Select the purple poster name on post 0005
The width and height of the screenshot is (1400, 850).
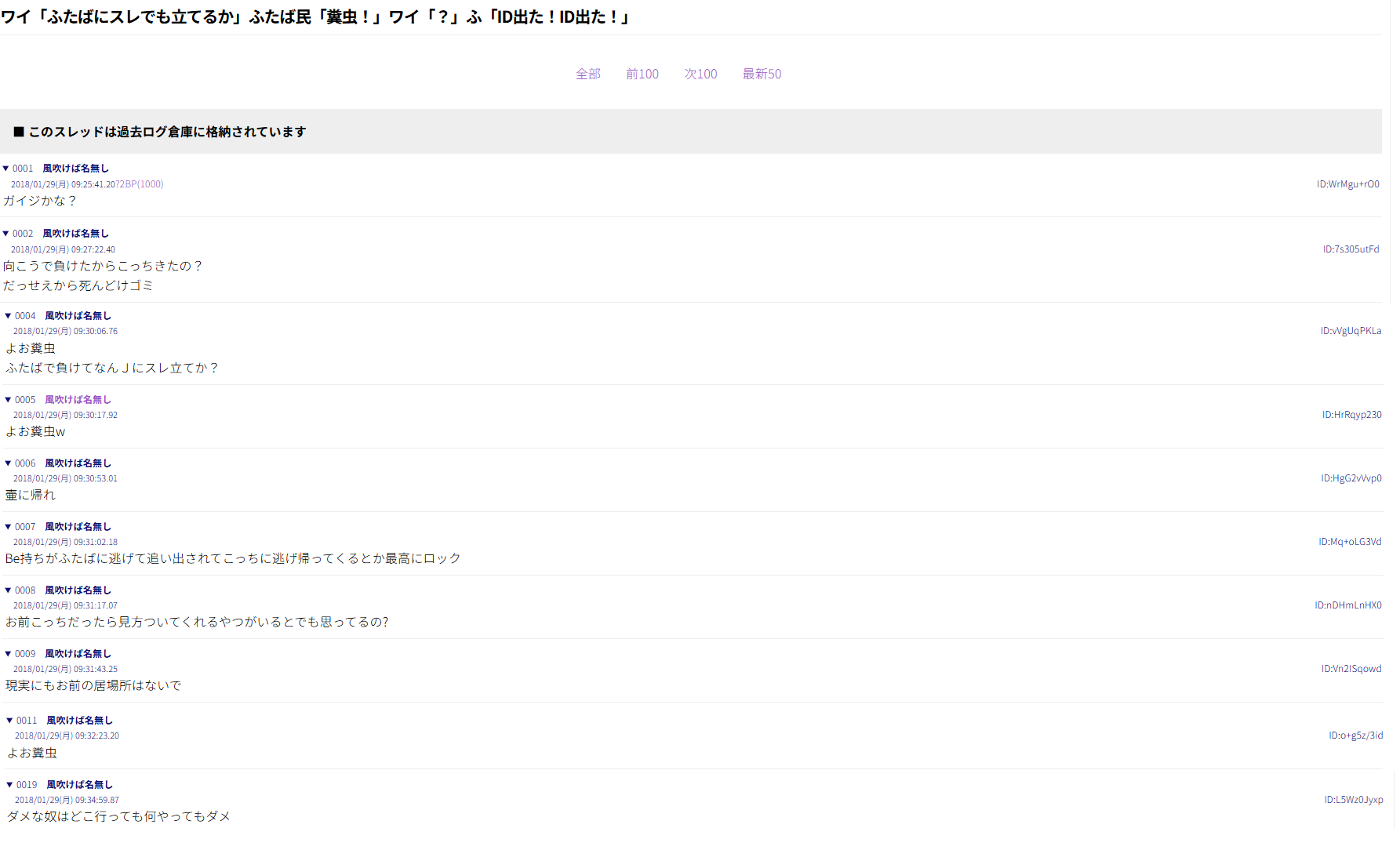(78, 400)
